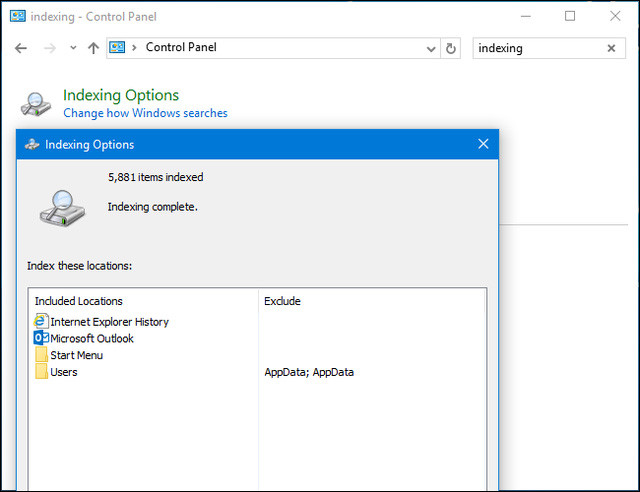This screenshot has width=640, height=492.
Task: Clear the 'indexing' search text
Action: (611, 48)
